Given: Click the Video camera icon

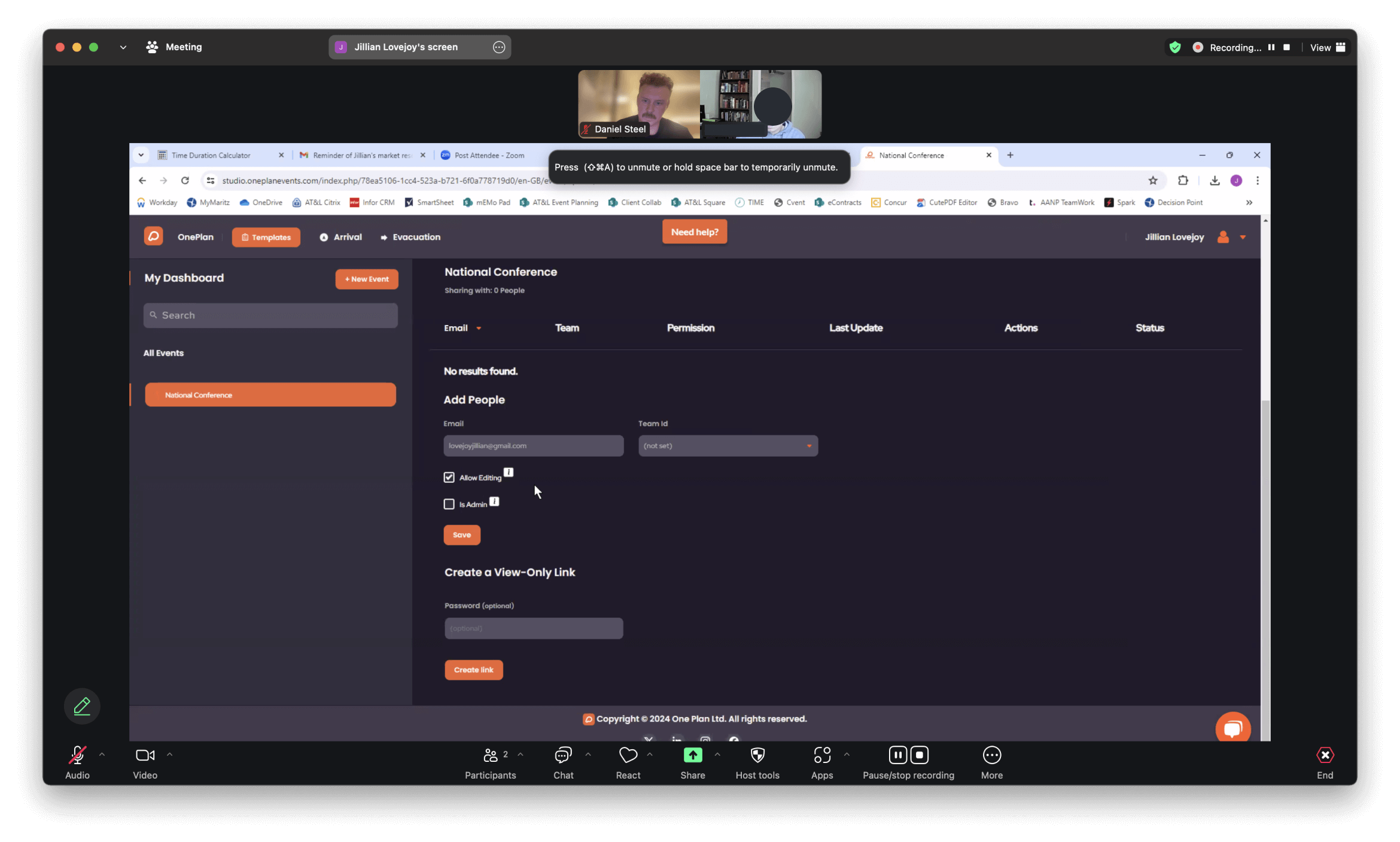Looking at the screenshot, I should (145, 755).
